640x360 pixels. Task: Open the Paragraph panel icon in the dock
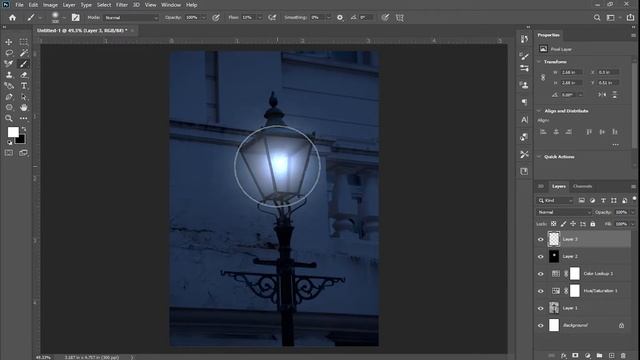pos(524,102)
